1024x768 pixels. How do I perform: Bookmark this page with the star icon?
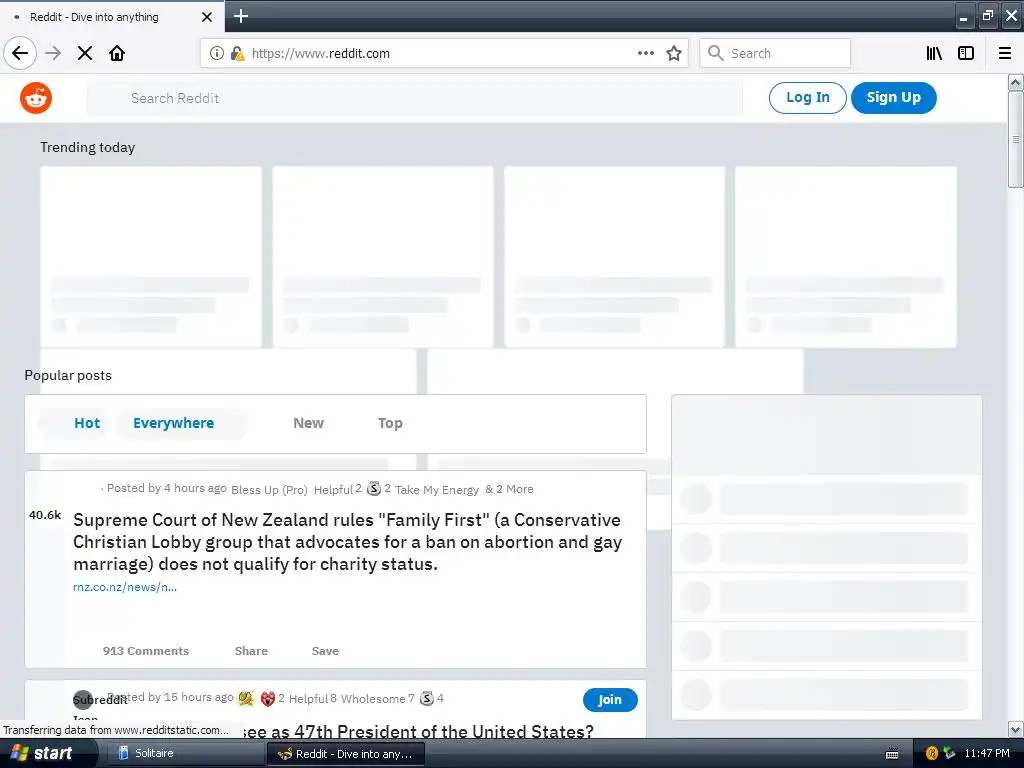click(x=674, y=53)
